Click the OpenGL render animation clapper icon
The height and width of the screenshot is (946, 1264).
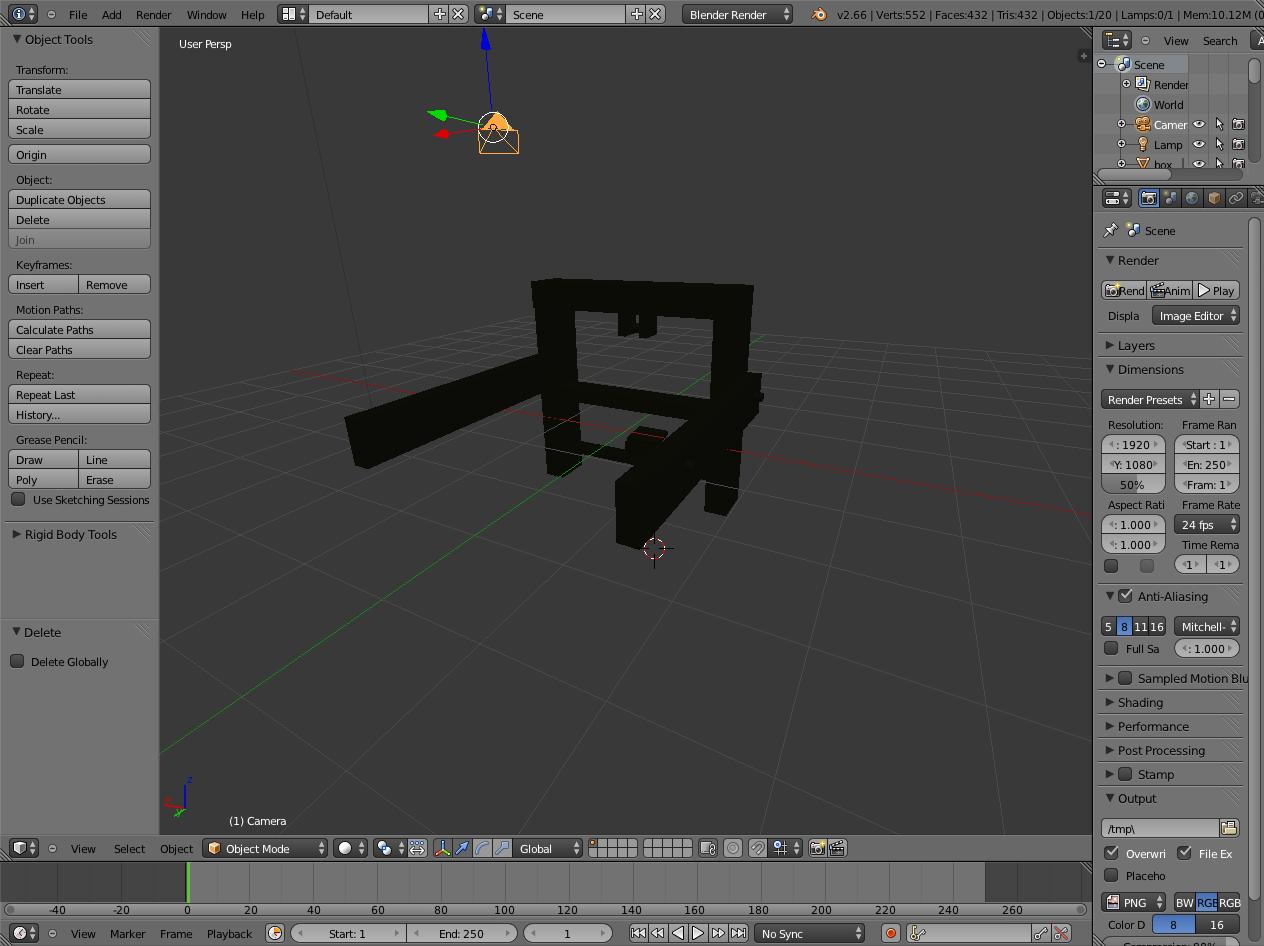click(837, 848)
